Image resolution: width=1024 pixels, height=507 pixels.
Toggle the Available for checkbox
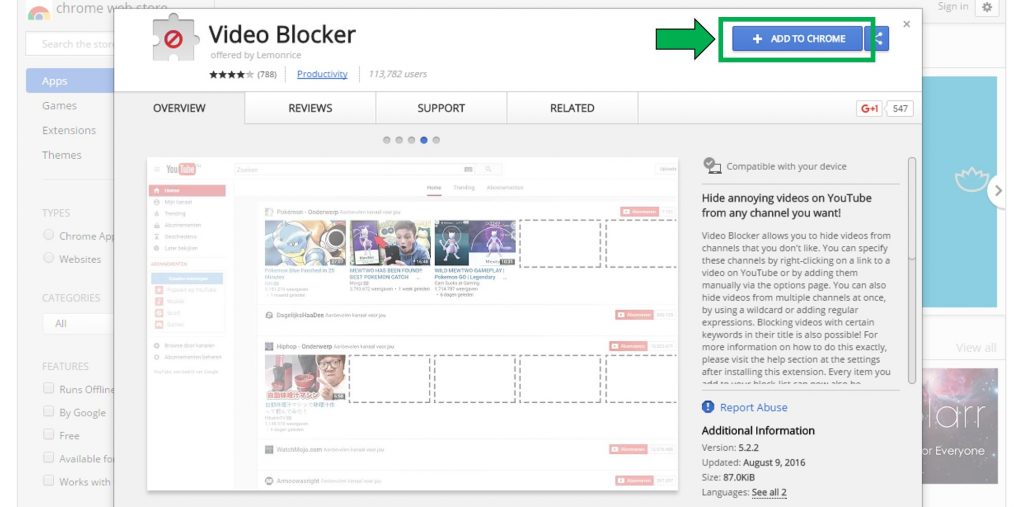tap(48, 458)
